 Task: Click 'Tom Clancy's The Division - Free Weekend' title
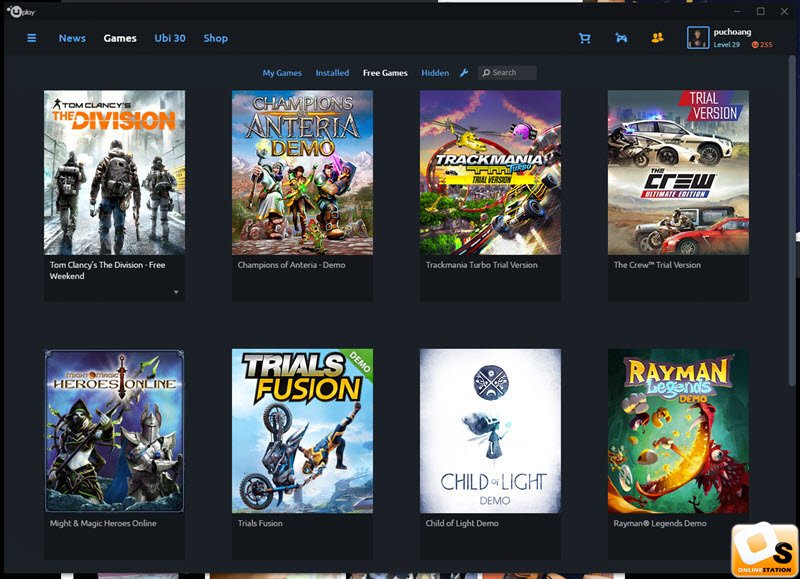tap(107, 270)
